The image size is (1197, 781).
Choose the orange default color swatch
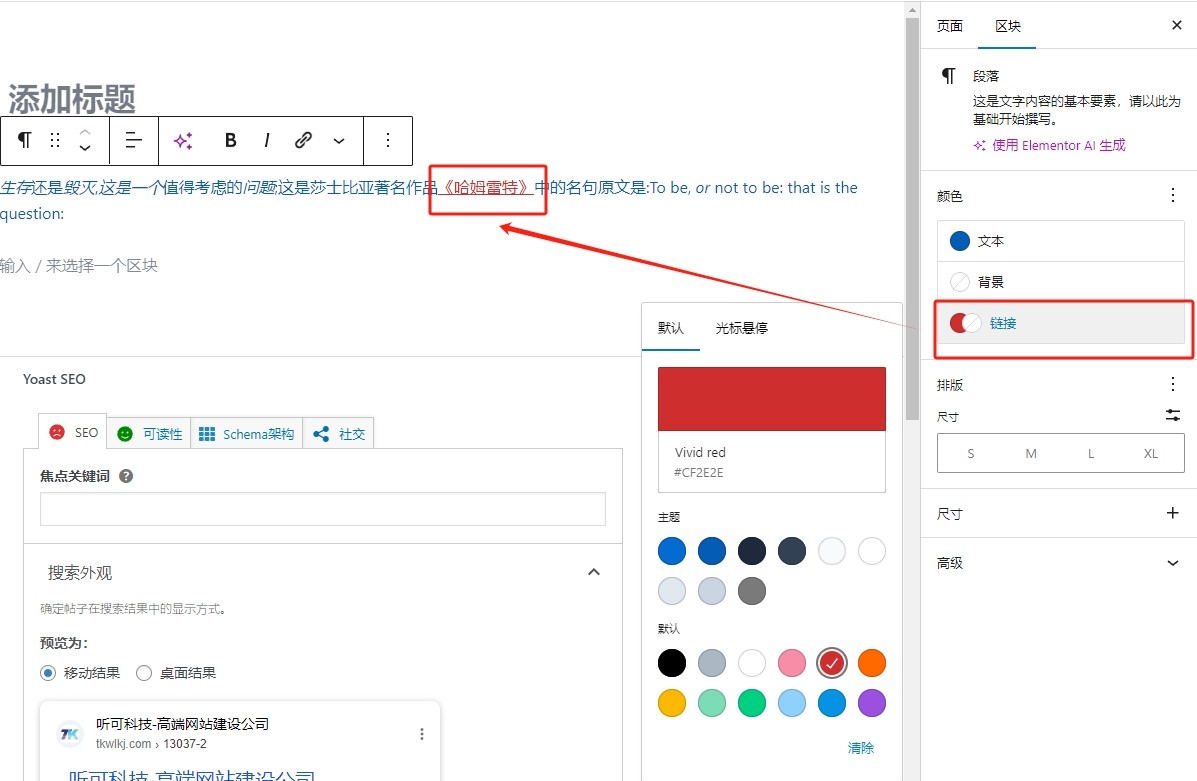pyautogui.click(x=872, y=663)
